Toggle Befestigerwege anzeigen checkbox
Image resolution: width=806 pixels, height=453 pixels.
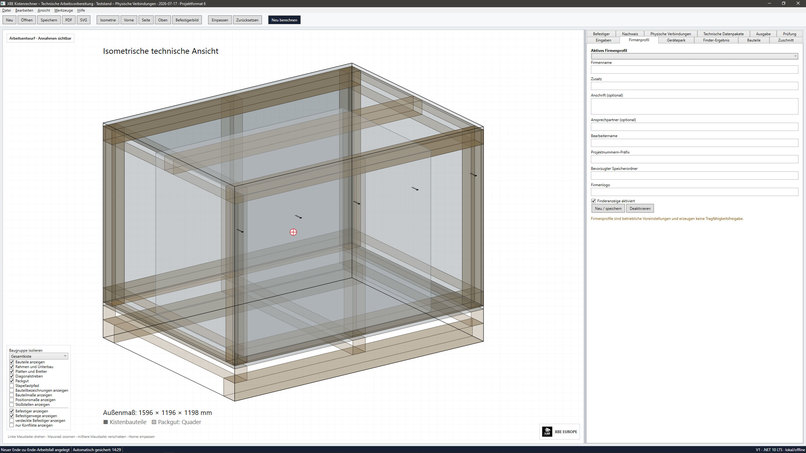point(12,416)
